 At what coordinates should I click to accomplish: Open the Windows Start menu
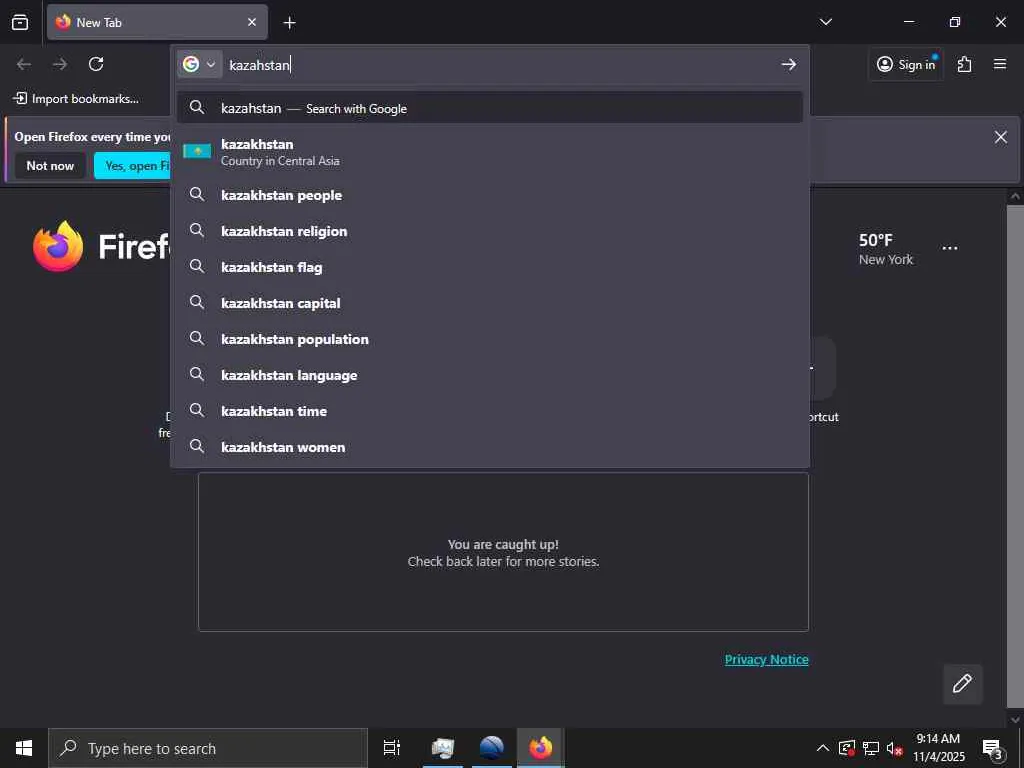[x=24, y=748]
